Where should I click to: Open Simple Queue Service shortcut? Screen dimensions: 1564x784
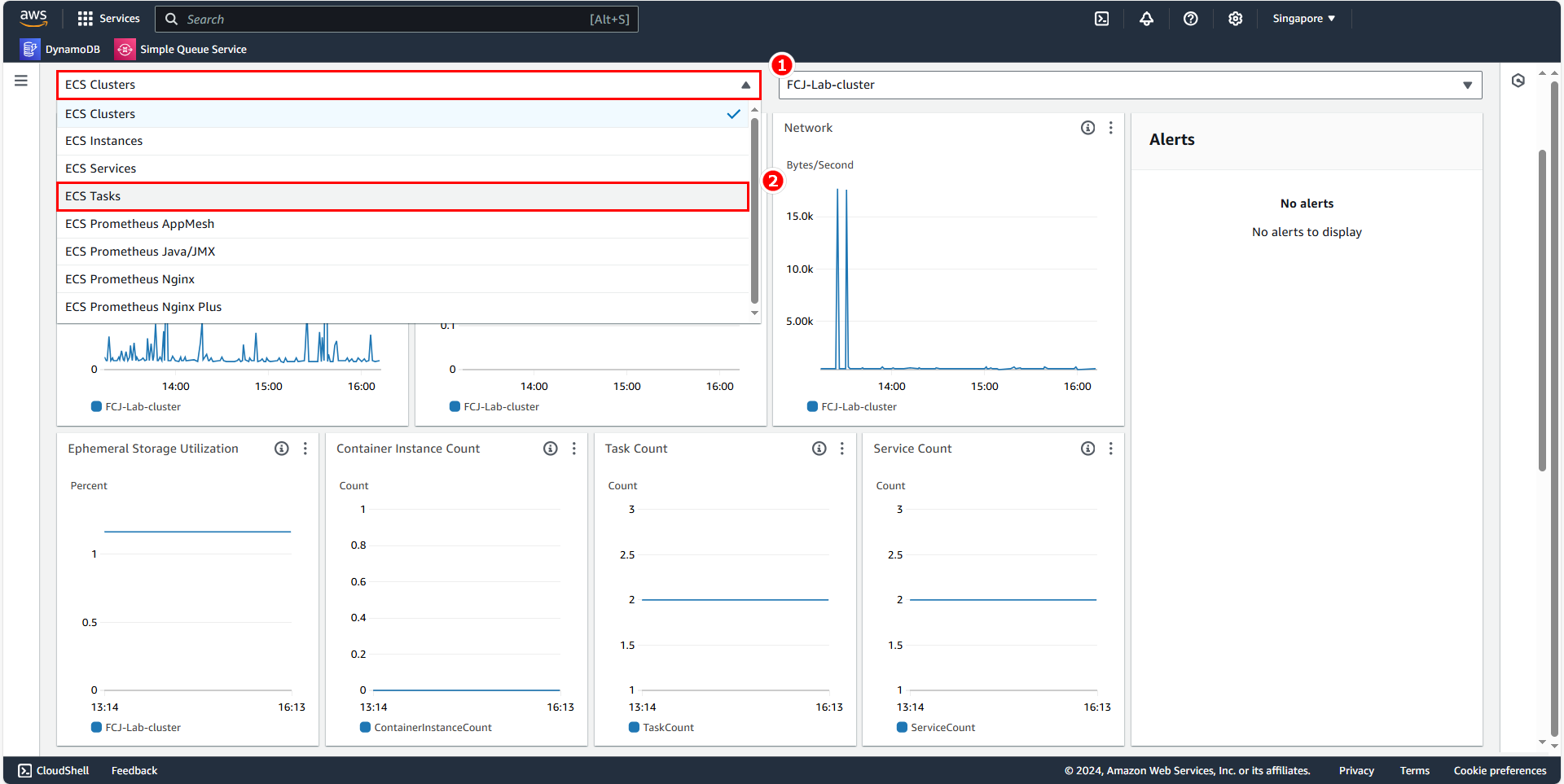pyautogui.click(x=181, y=49)
